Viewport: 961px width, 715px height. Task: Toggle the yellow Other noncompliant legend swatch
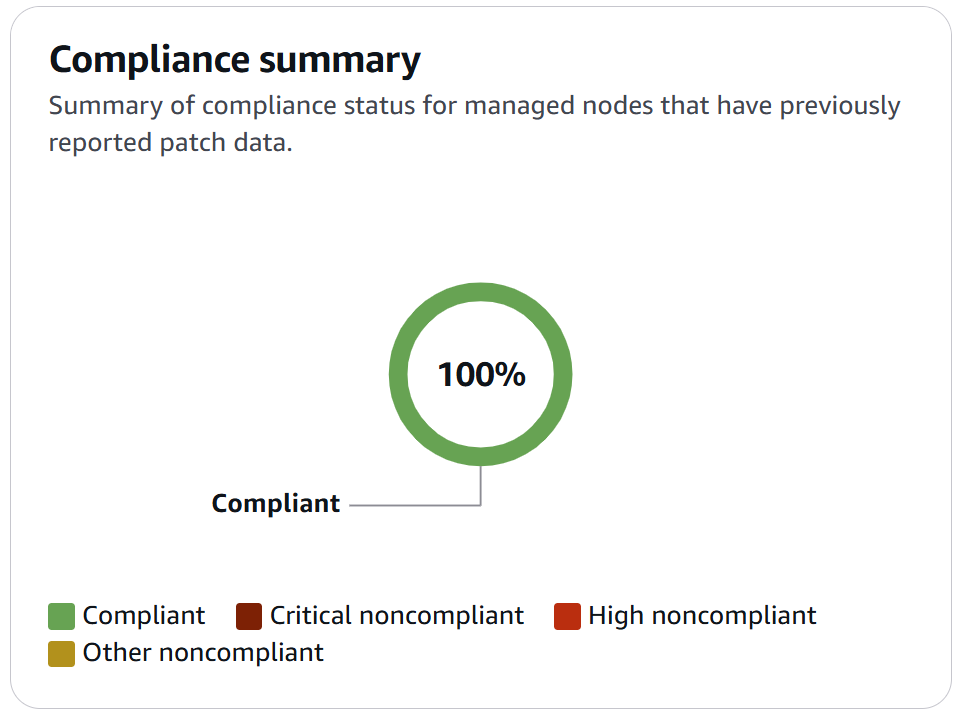click(62, 654)
